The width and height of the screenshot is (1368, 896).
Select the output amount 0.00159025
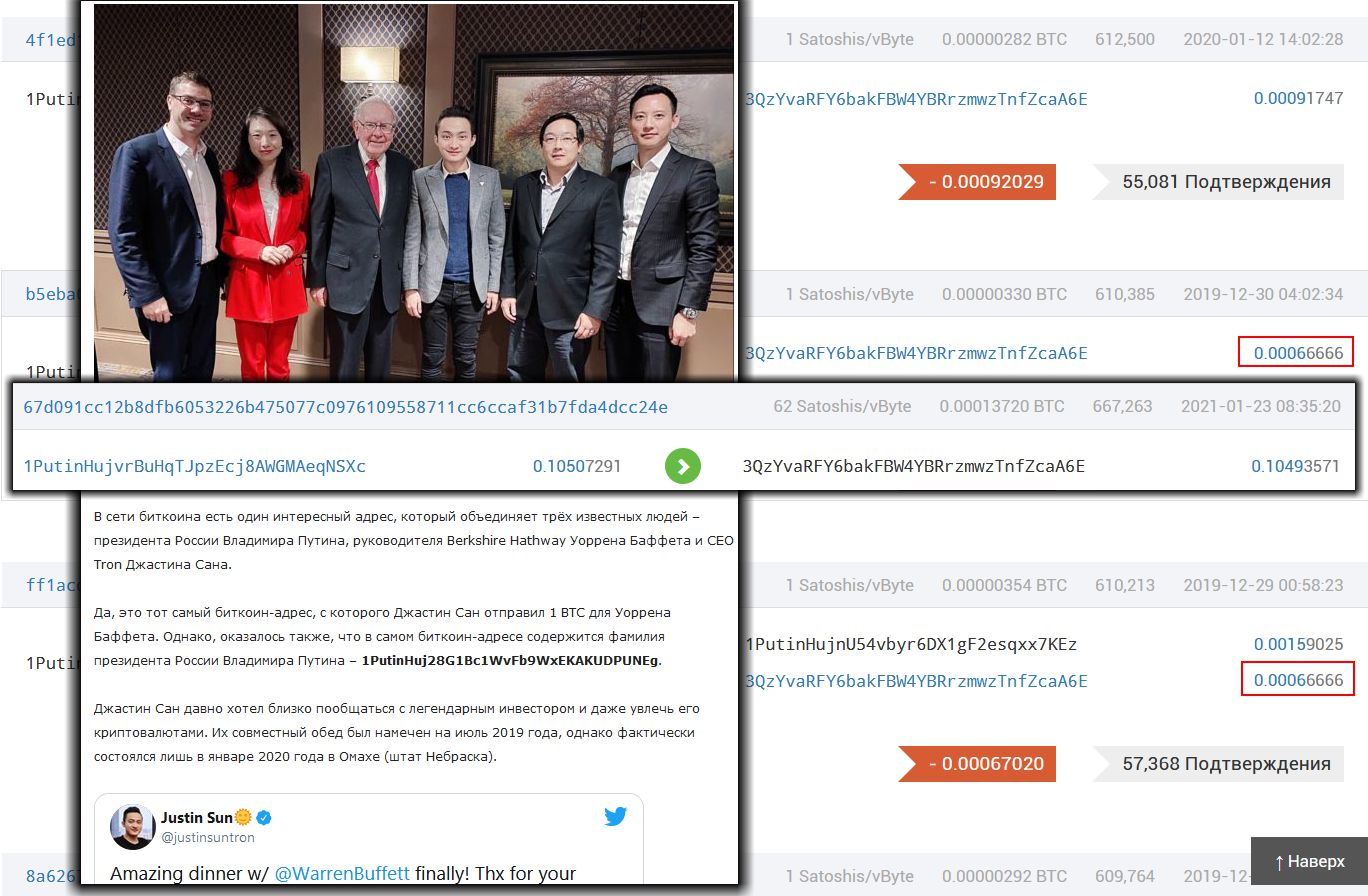(1298, 645)
